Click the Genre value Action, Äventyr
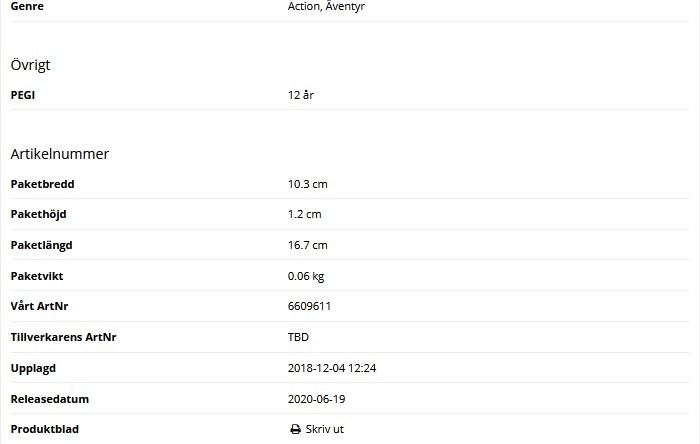 pos(326,6)
